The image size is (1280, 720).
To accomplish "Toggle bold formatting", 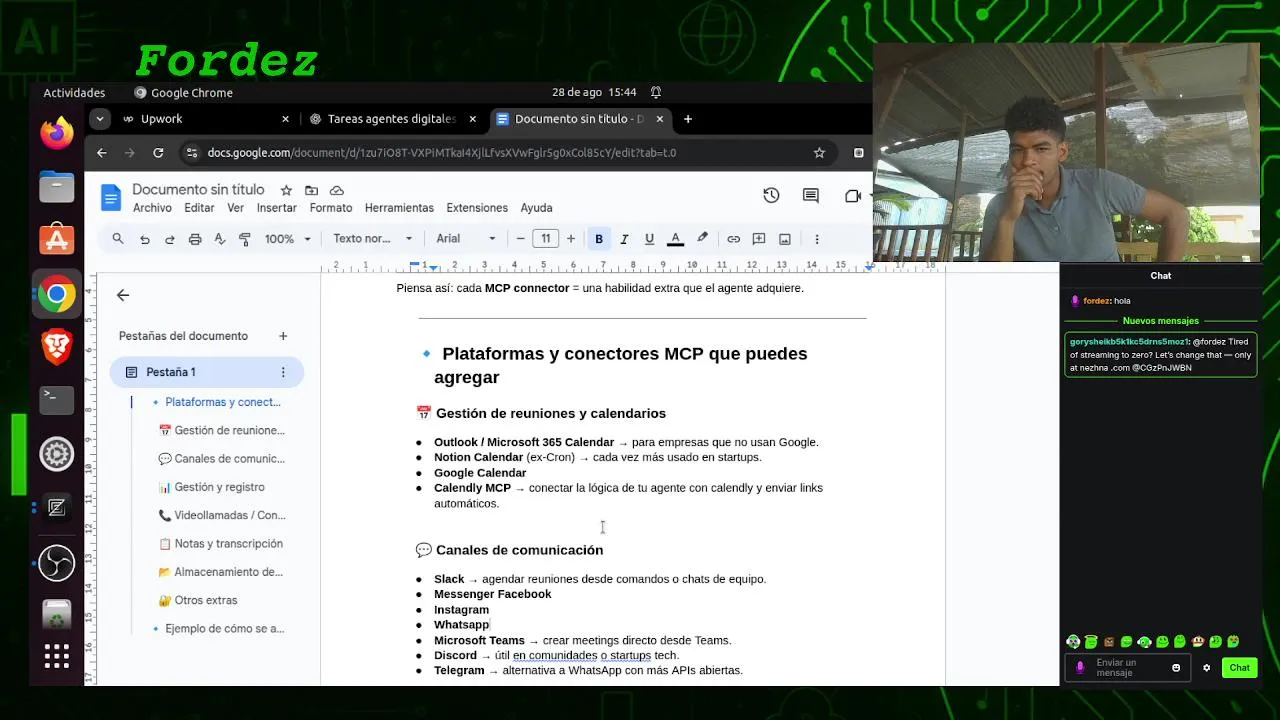I will tap(599, 239).
